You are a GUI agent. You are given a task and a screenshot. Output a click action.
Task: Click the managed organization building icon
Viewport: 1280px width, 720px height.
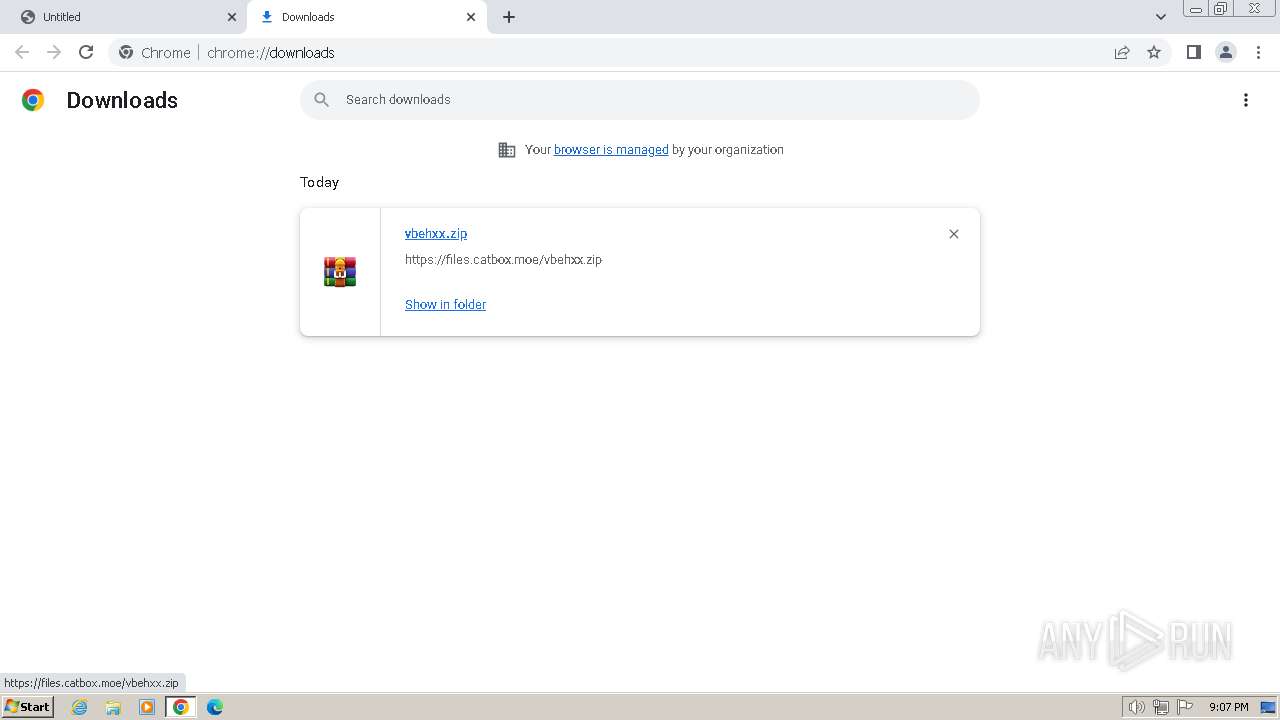point(507,150)
